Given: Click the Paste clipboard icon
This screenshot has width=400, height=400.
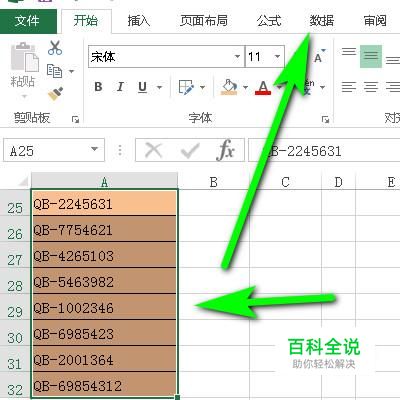Looking at the screenshot, I should click(x=25, y=57).
